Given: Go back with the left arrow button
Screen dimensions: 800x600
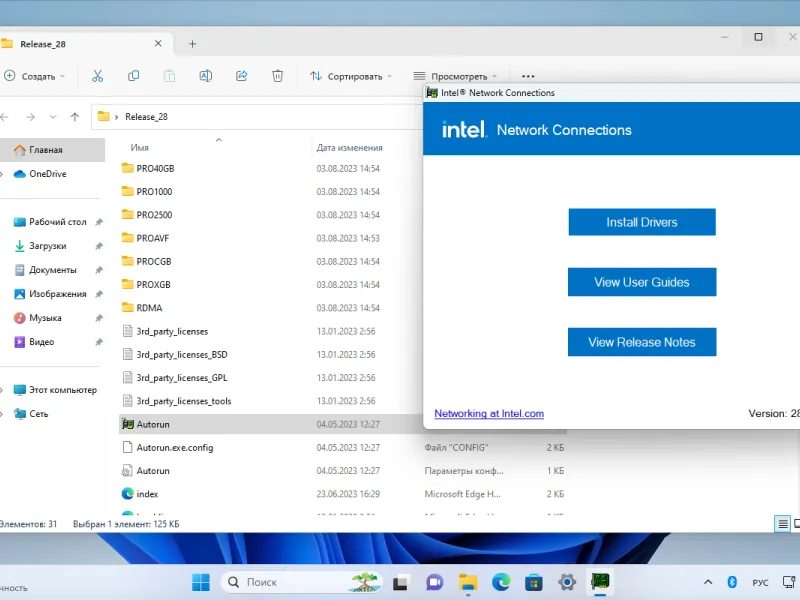Looking at the screenshot, I should (x=5, y=117).
